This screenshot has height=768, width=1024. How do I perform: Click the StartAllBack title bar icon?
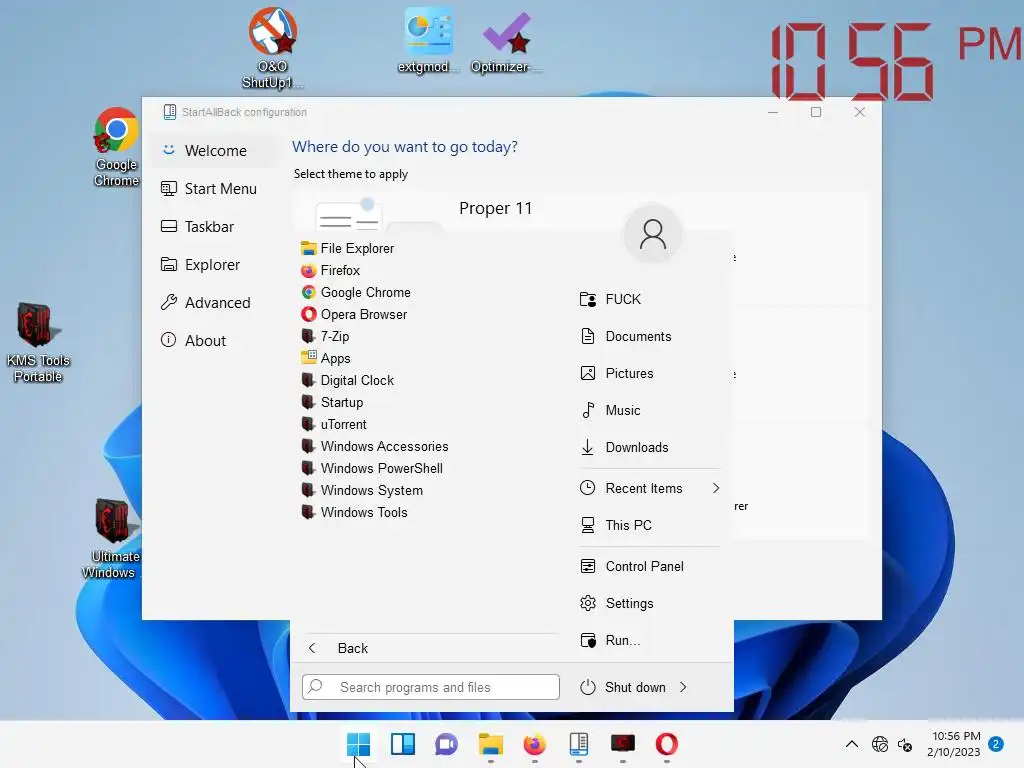click(170, 112)
